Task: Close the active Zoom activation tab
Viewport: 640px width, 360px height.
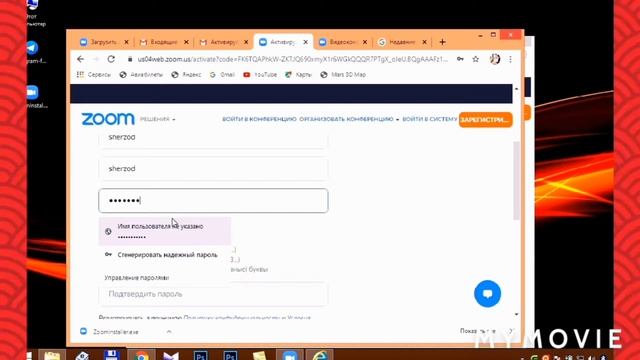Action: 305,42
